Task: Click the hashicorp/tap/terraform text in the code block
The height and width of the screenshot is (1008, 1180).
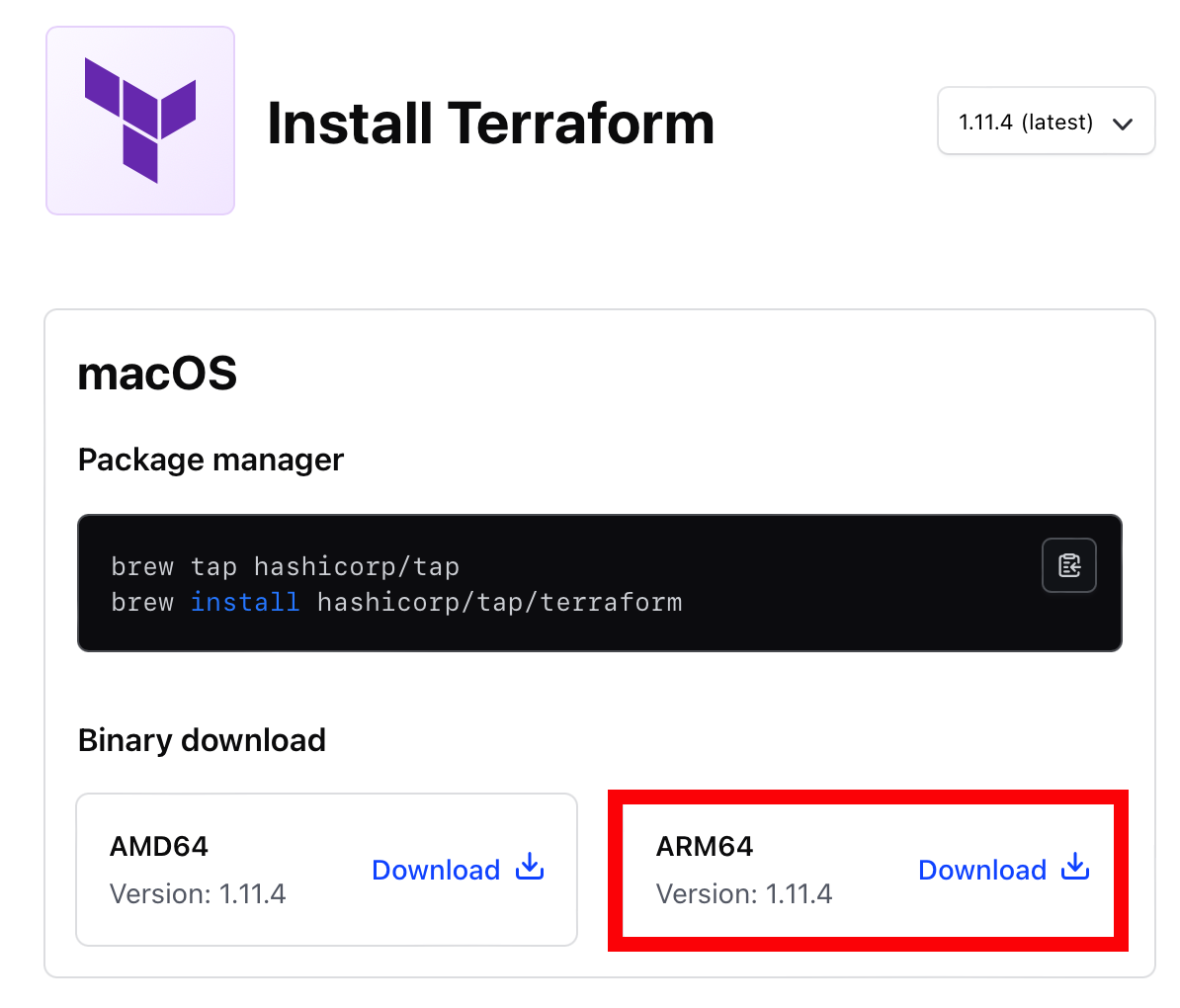Action: [x=499, y=602]
